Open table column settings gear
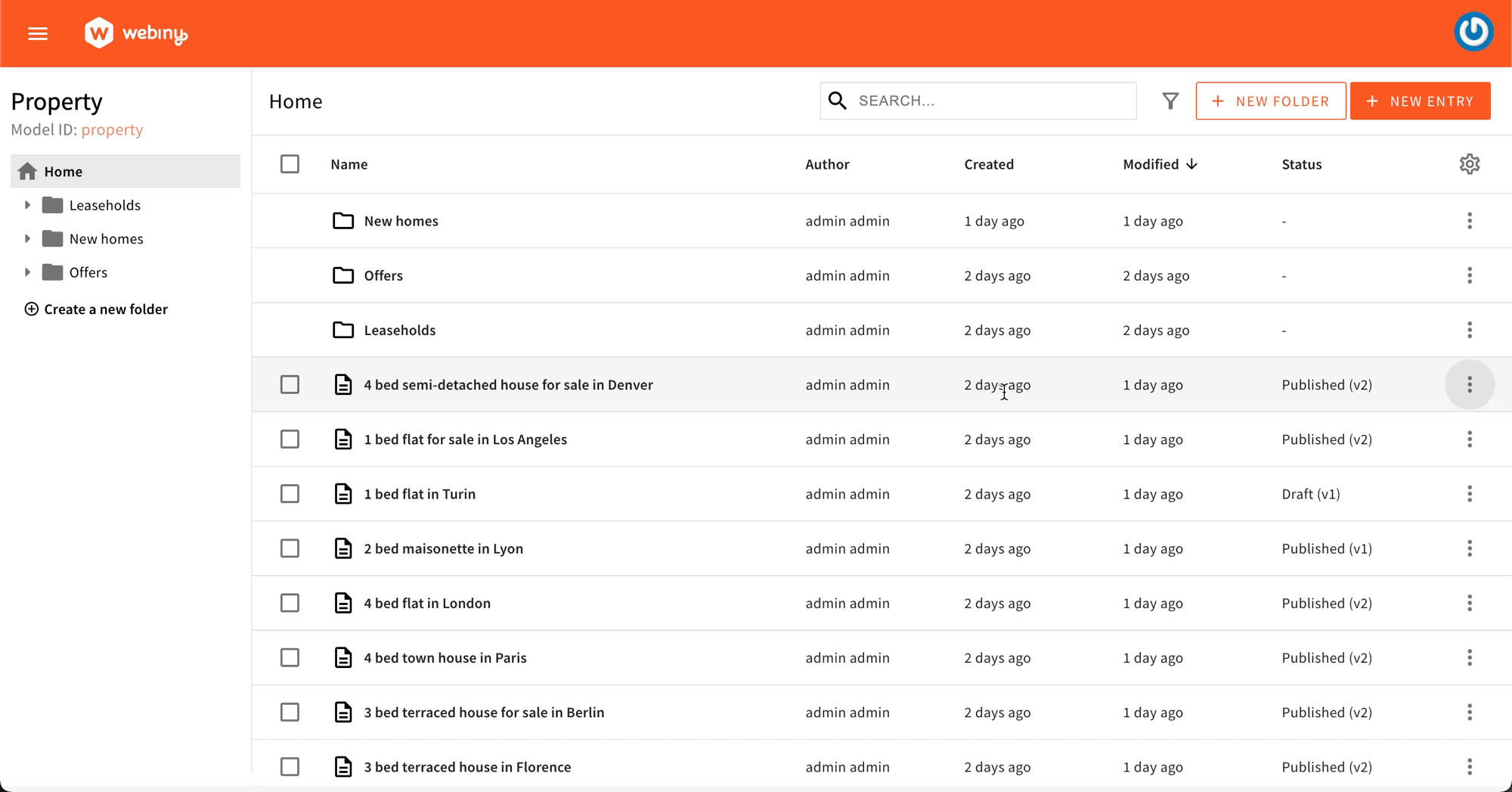Viewport: 1512px width, 792px height. click(x=1469, y=164)
